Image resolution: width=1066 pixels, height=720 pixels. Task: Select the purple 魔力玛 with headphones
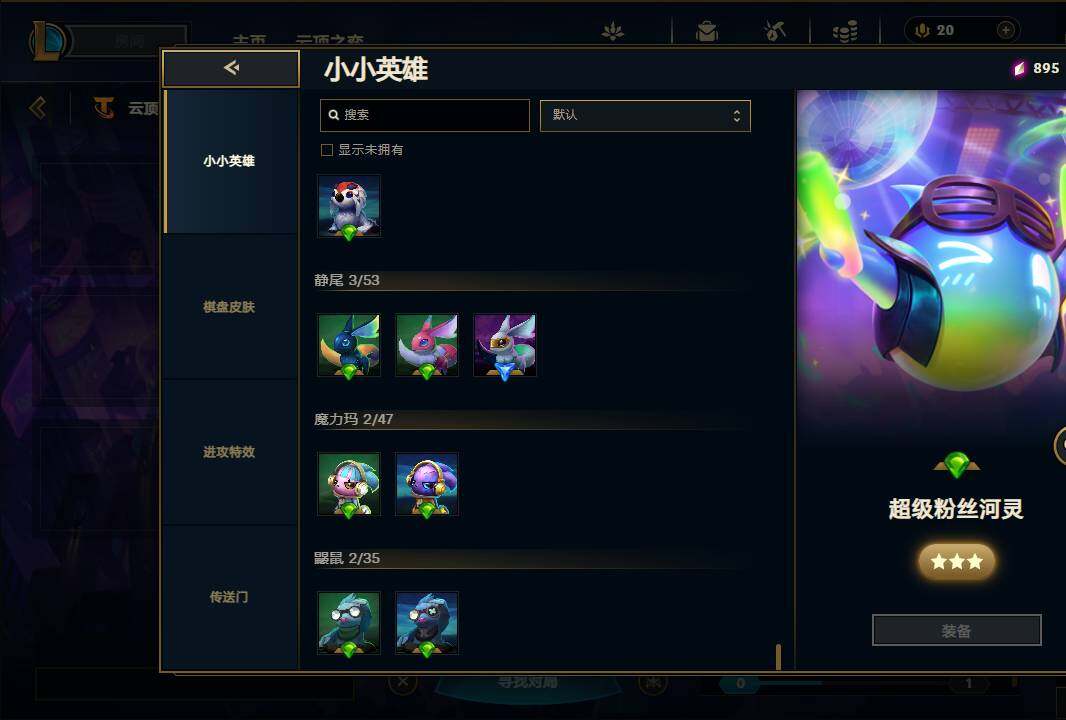(427, 484)
